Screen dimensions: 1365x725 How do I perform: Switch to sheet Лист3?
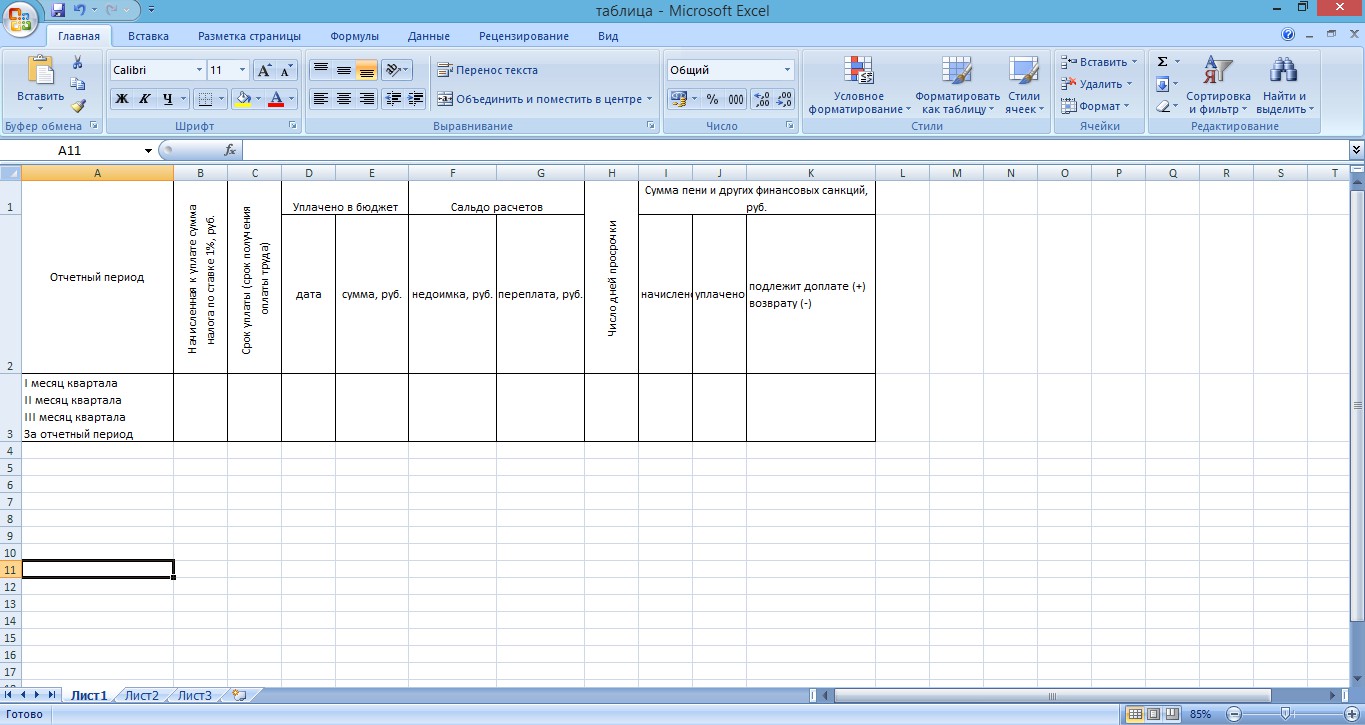[x=195, y=696]
